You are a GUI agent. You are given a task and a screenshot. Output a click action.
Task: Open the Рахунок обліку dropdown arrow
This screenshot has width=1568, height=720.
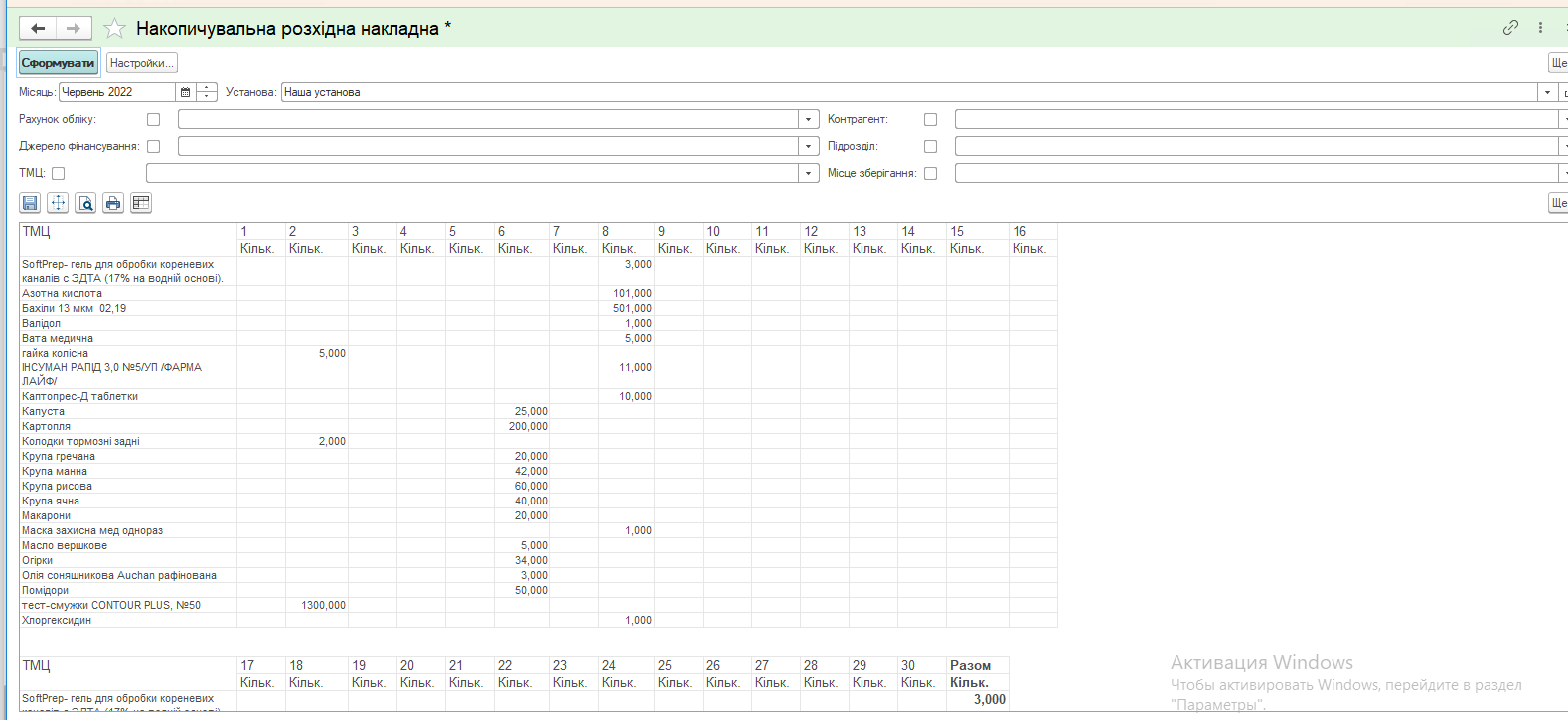[809, 119]
